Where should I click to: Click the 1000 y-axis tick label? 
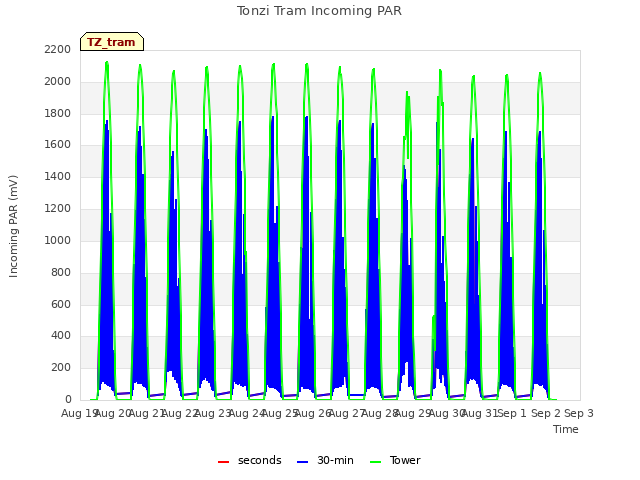pyautogui.click(x=58, y=240)
